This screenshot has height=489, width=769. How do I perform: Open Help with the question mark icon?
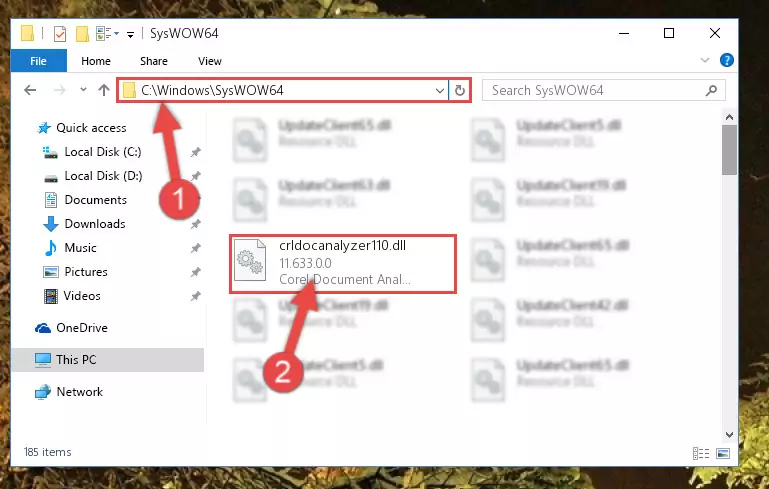click(726, 60)
